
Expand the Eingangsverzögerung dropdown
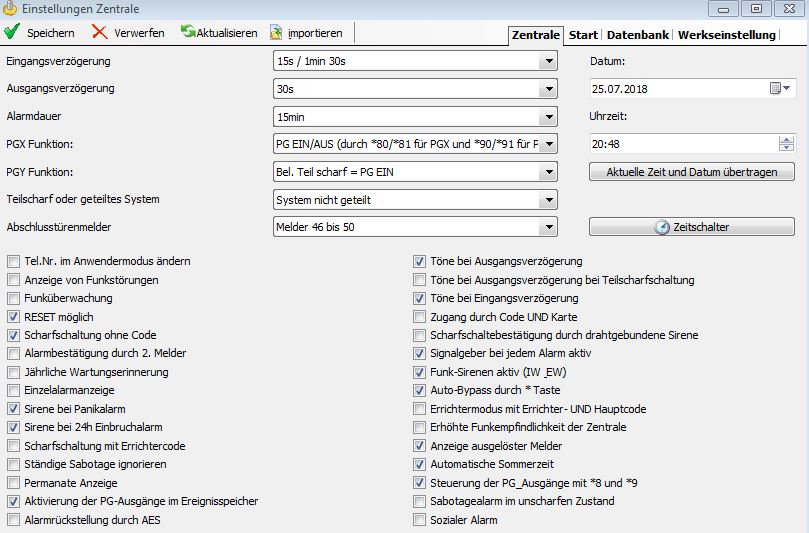click(x=547, y=62)
